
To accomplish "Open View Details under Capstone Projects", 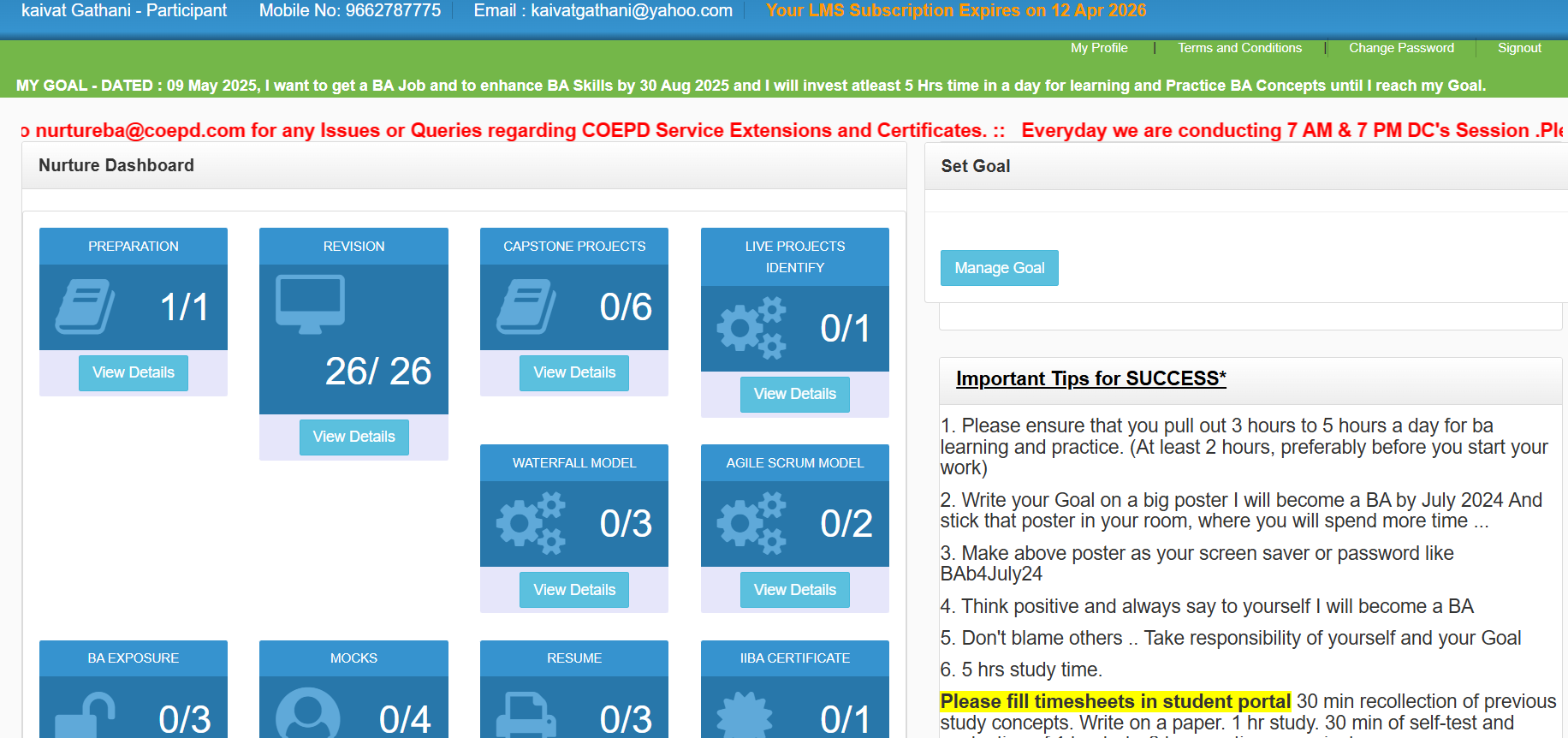I will click(x=574, y=372).
